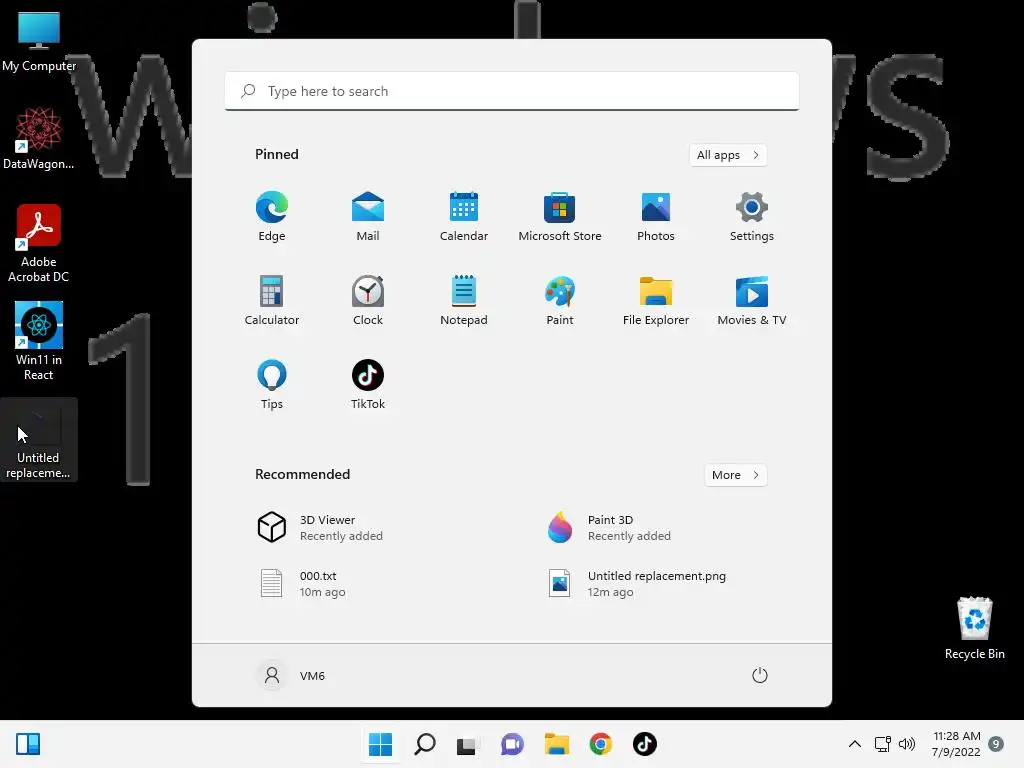Select My Computer desktop icon

(x=39, y=40)
